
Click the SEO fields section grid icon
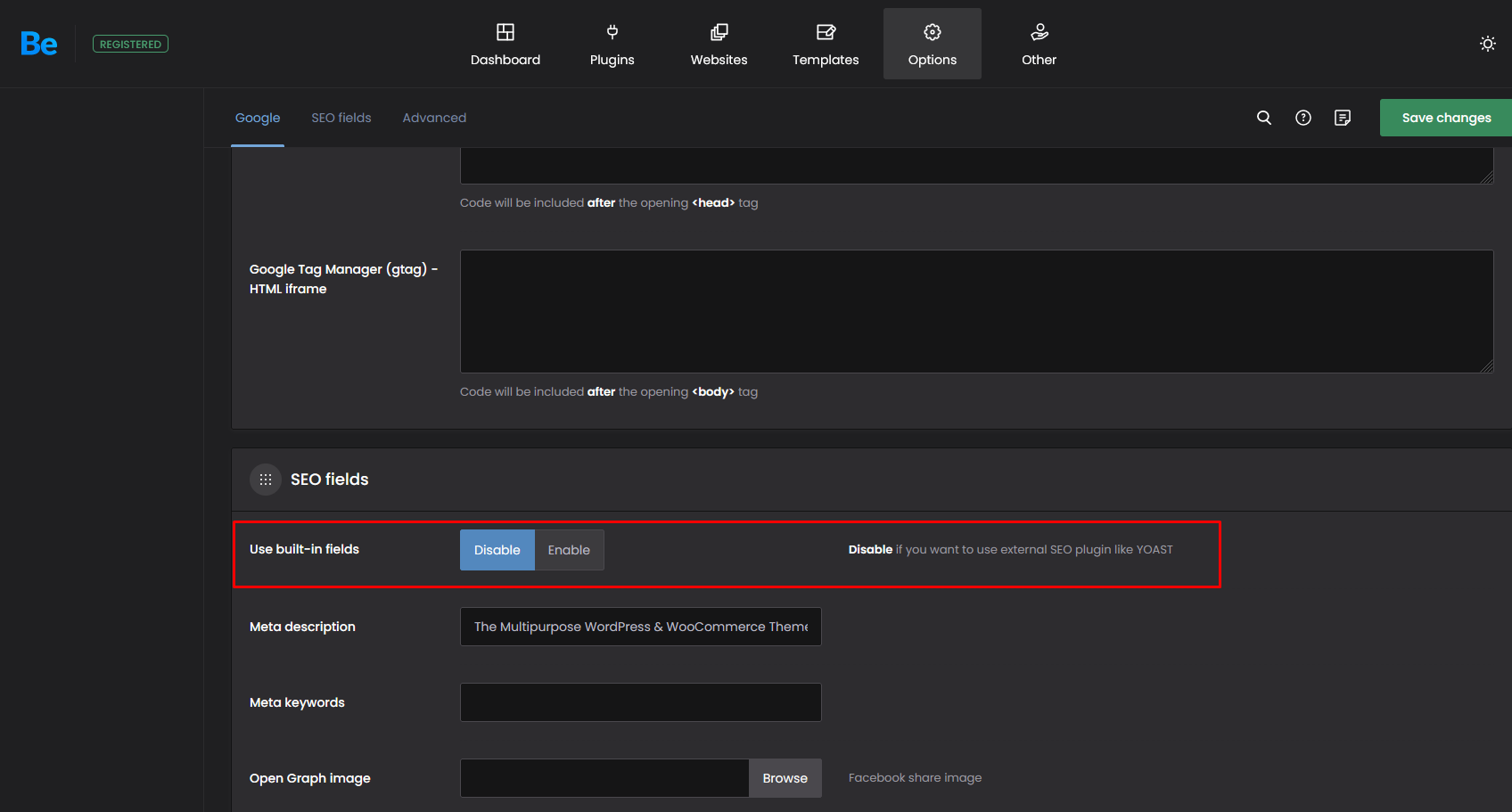[x=266, y=480]
